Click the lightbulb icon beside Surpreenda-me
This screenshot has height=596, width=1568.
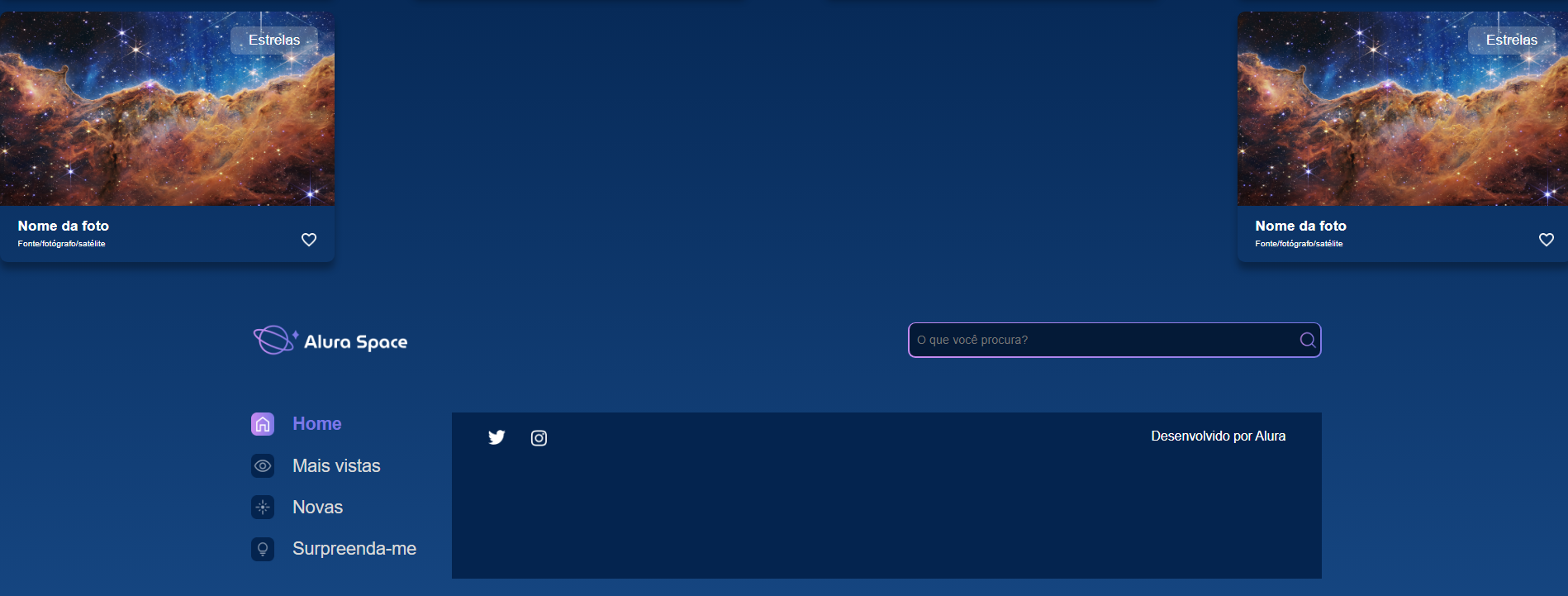point(263,549)
